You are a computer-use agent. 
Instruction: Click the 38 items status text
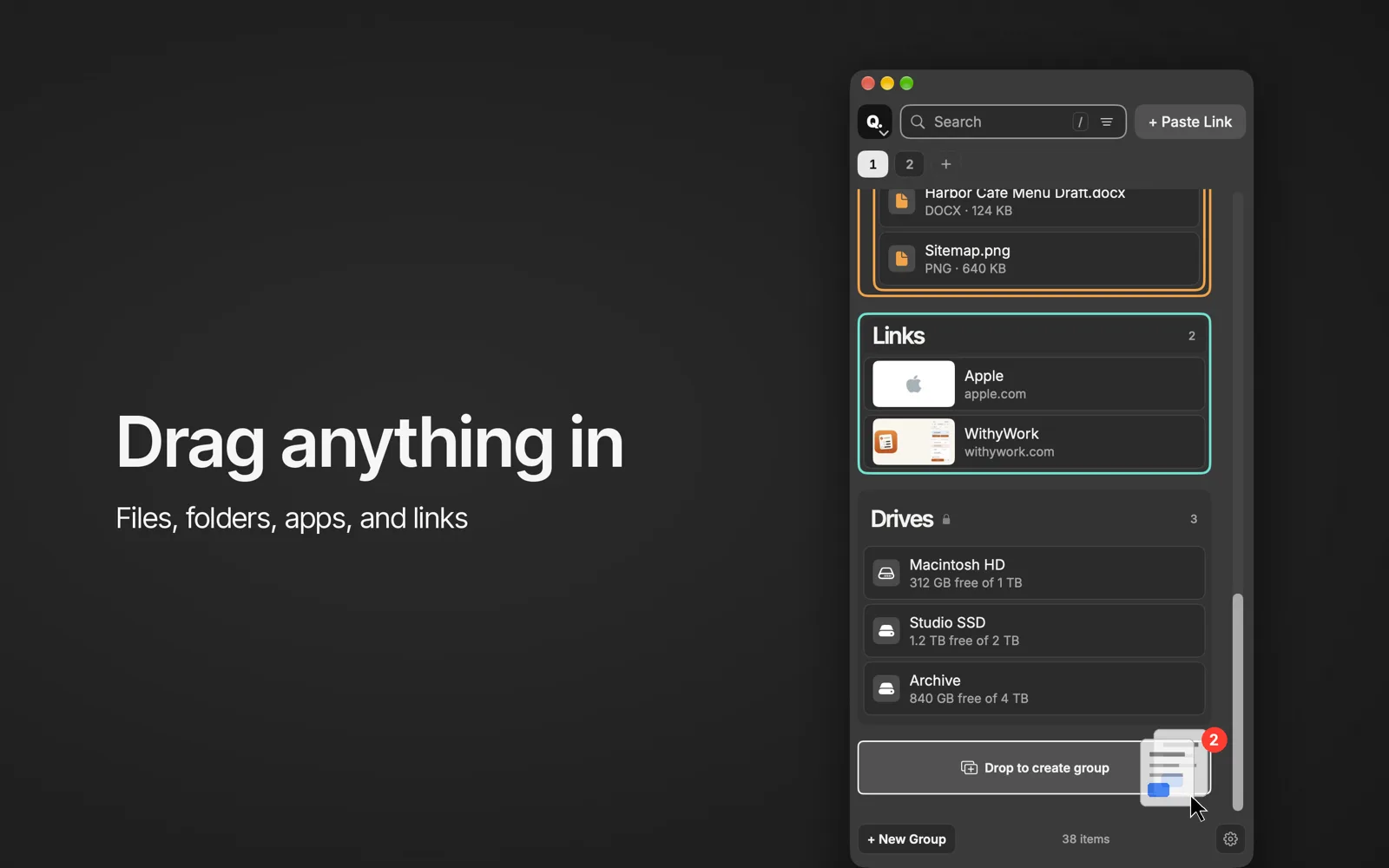click(1086, 839)
